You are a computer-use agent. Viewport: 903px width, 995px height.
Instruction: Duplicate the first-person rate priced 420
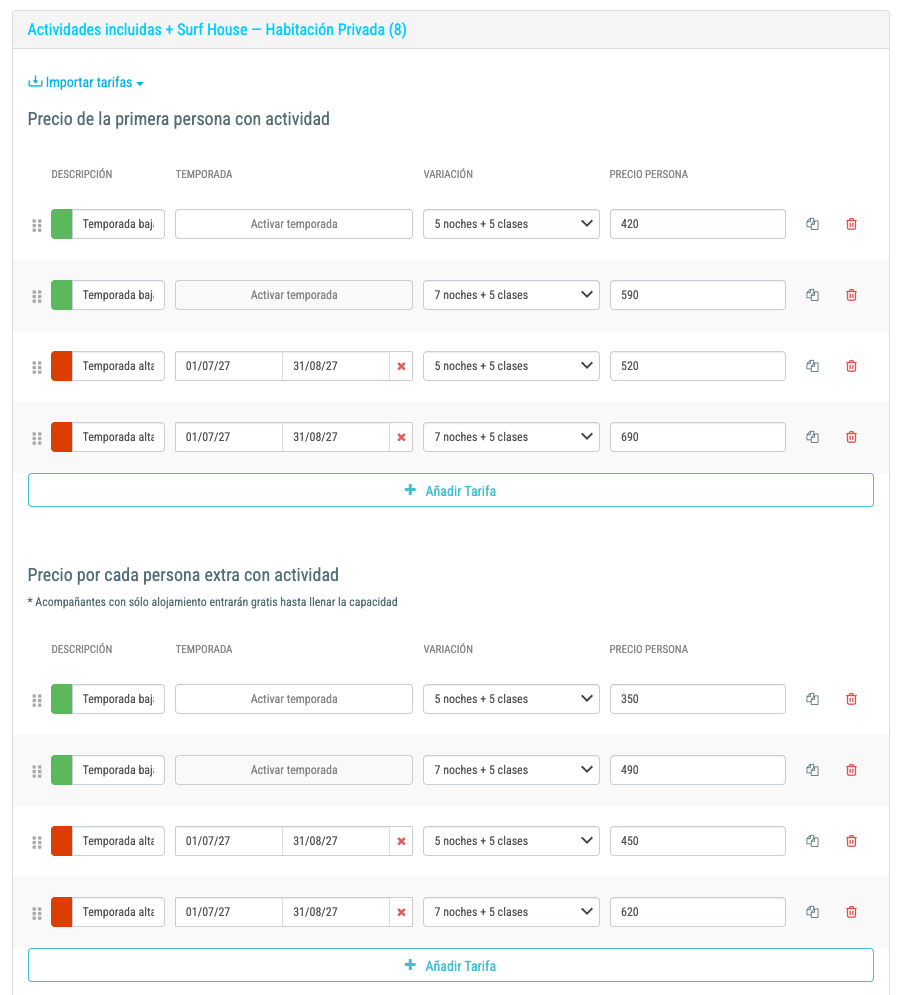click(812, 224)
